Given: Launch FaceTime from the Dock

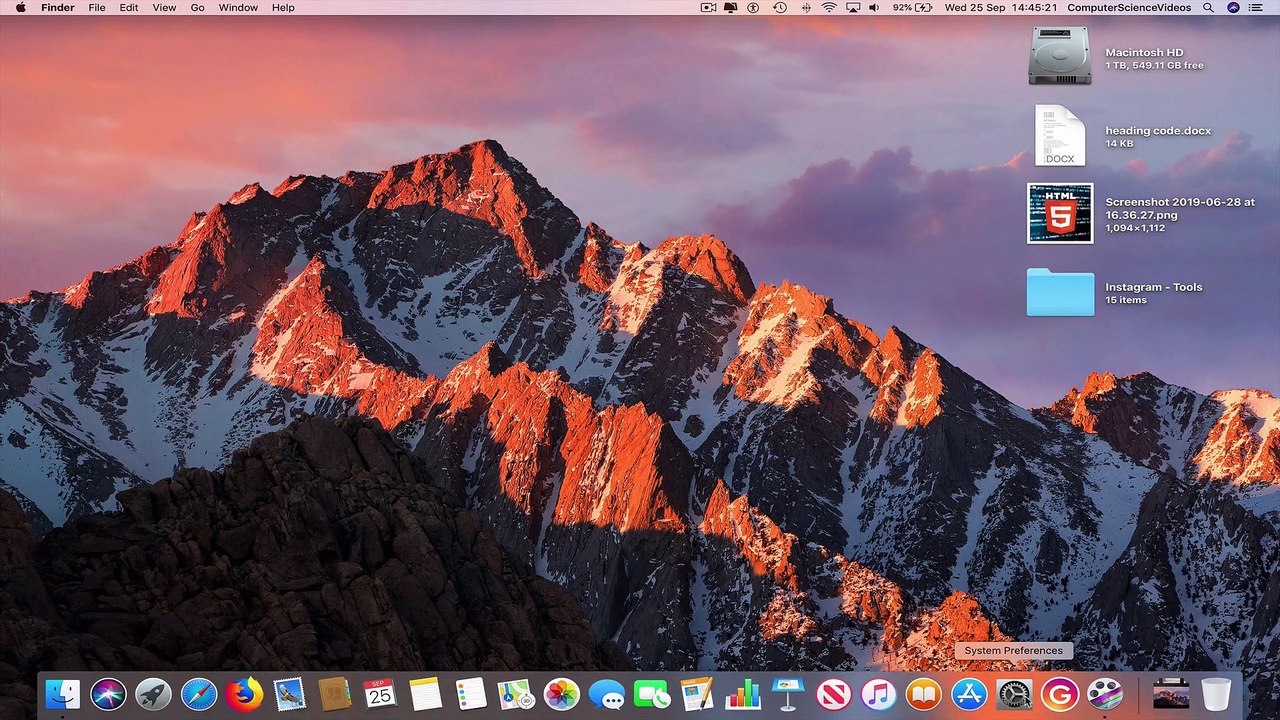Looking at the screenshot, I should tap(652, 694).
